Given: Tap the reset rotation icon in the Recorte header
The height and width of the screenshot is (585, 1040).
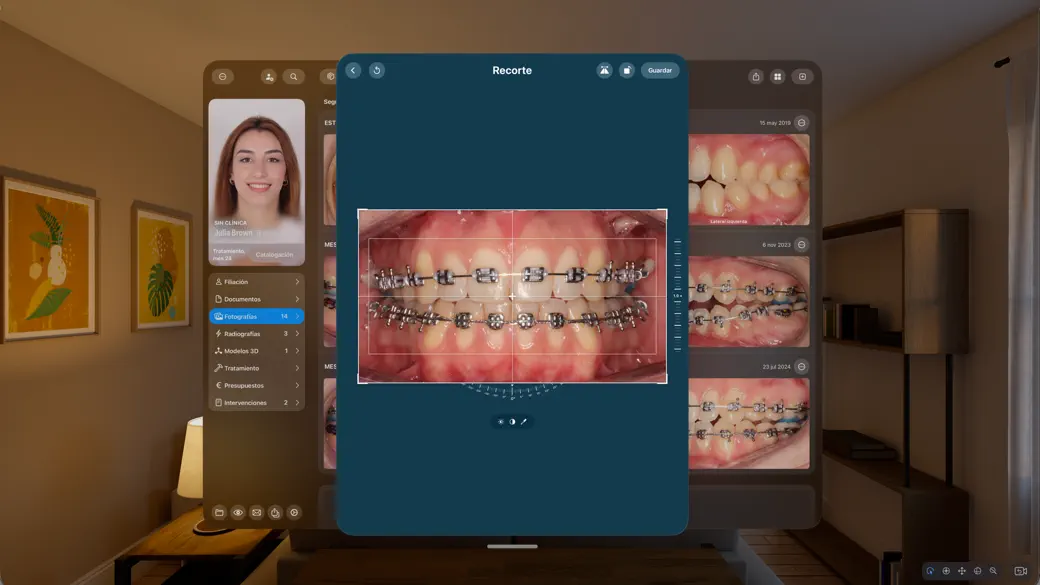Looking at the screenshot, I should (377, 70).
